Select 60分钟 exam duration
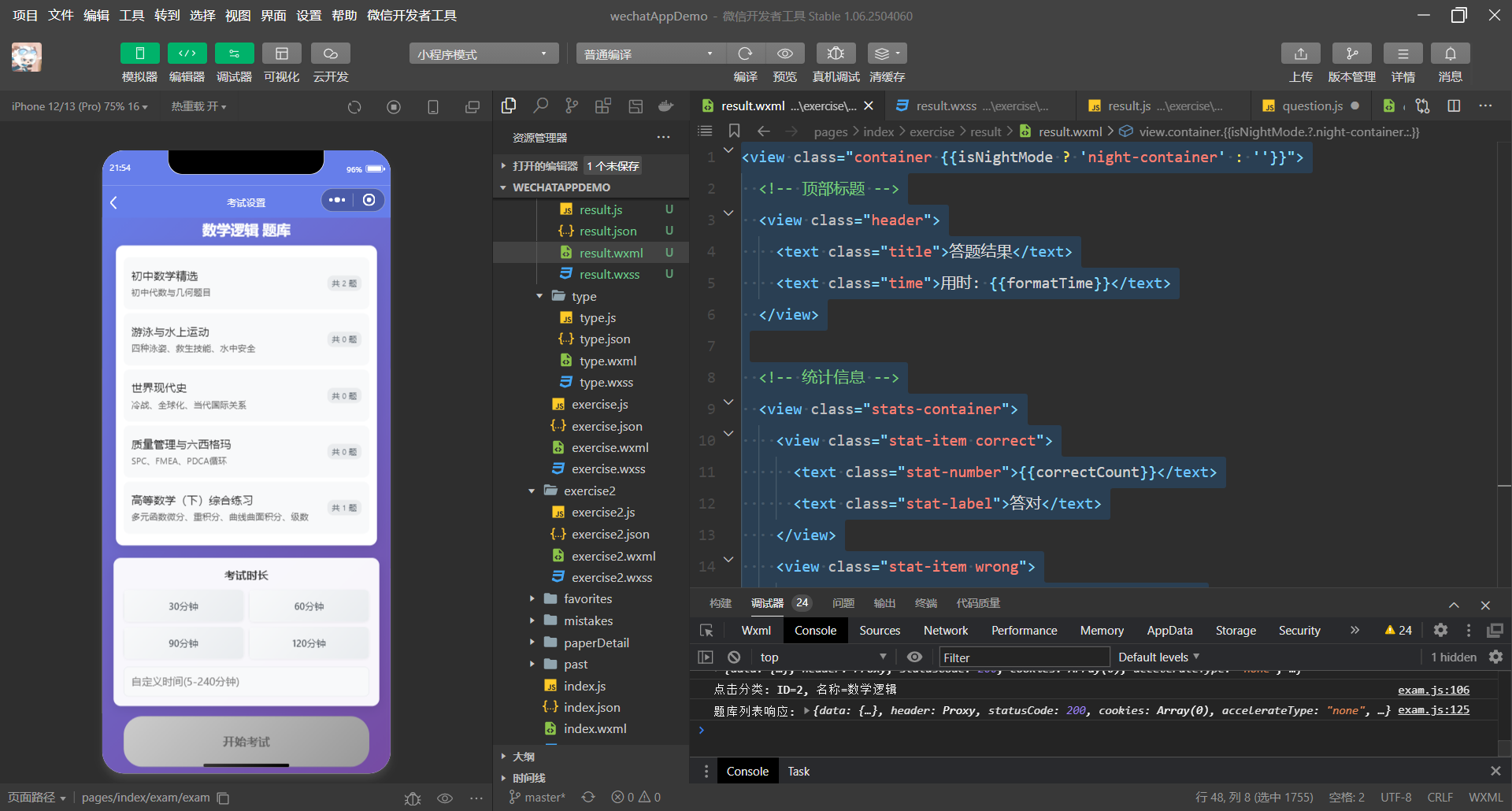 (x=309, y=606)
